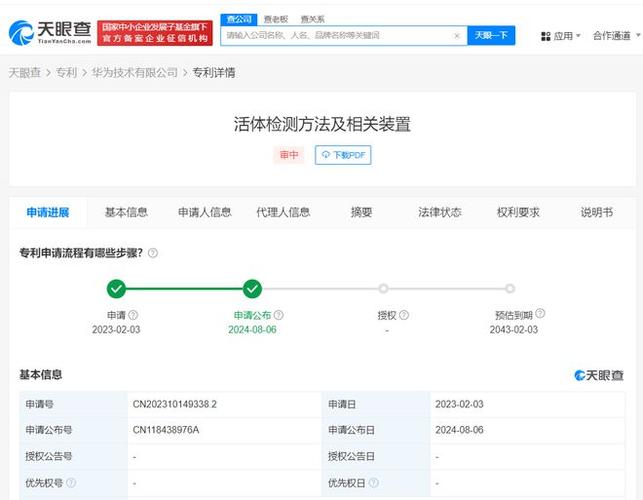Click the help icon next to 申请公布 step
643x500 pixels.
pyautogui.click(x=278, y=315)
